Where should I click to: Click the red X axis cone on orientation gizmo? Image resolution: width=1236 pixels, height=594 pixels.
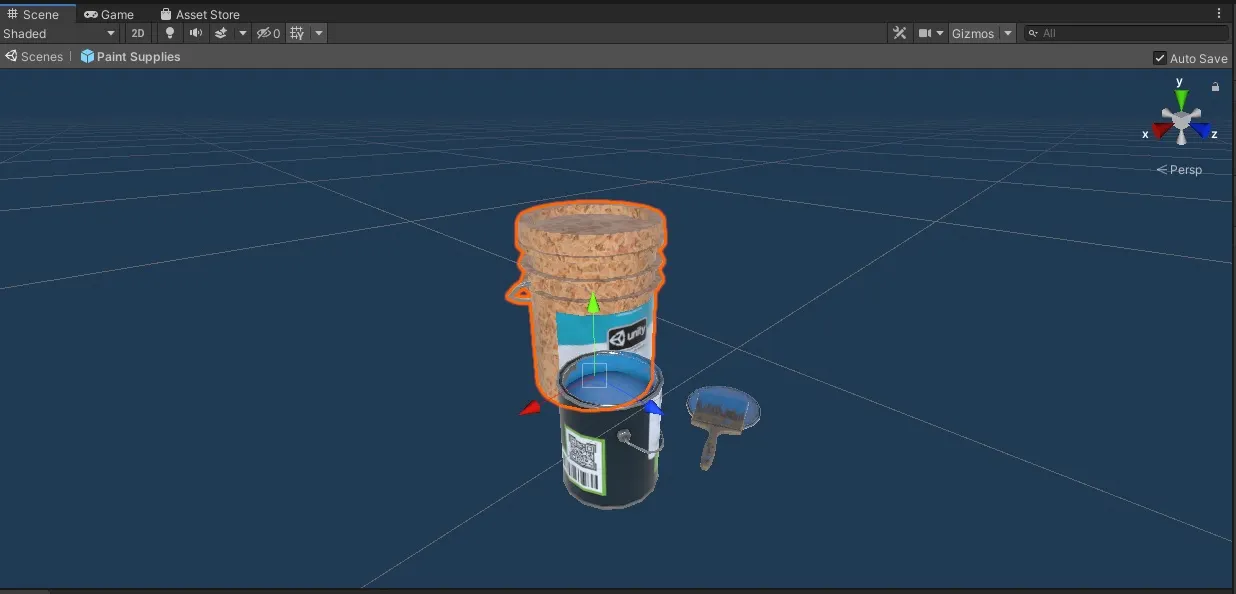(x=1161, y=130)
